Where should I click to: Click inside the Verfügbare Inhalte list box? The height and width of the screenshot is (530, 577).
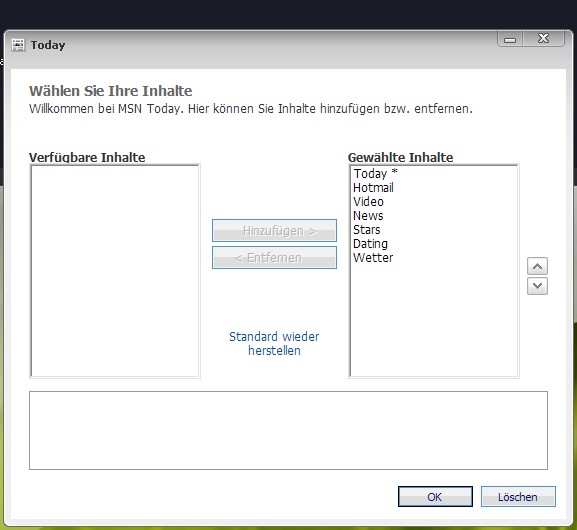115,271
